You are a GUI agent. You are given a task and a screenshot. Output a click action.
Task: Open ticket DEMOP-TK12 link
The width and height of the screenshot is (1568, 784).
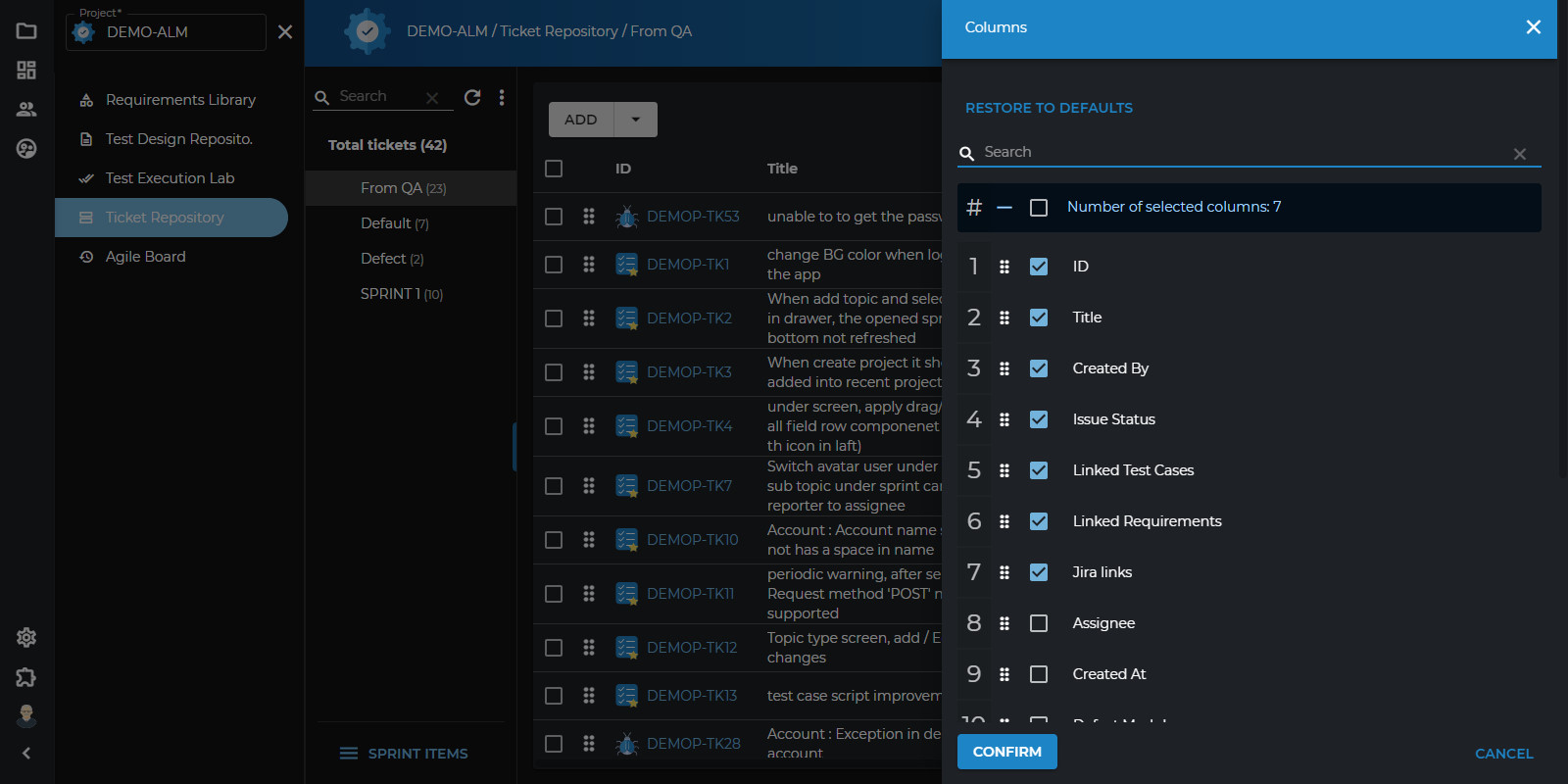(x=692, y=648)
